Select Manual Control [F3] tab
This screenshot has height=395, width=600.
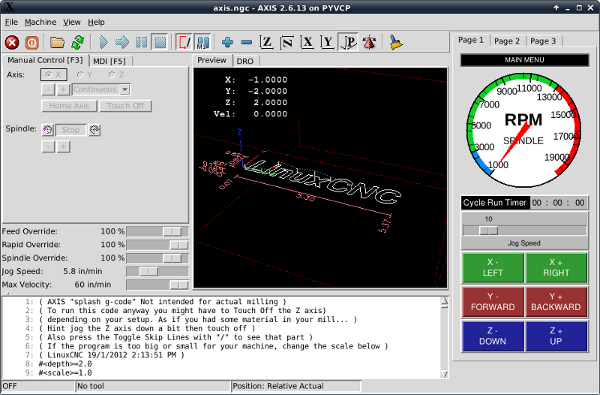(45, 60)
